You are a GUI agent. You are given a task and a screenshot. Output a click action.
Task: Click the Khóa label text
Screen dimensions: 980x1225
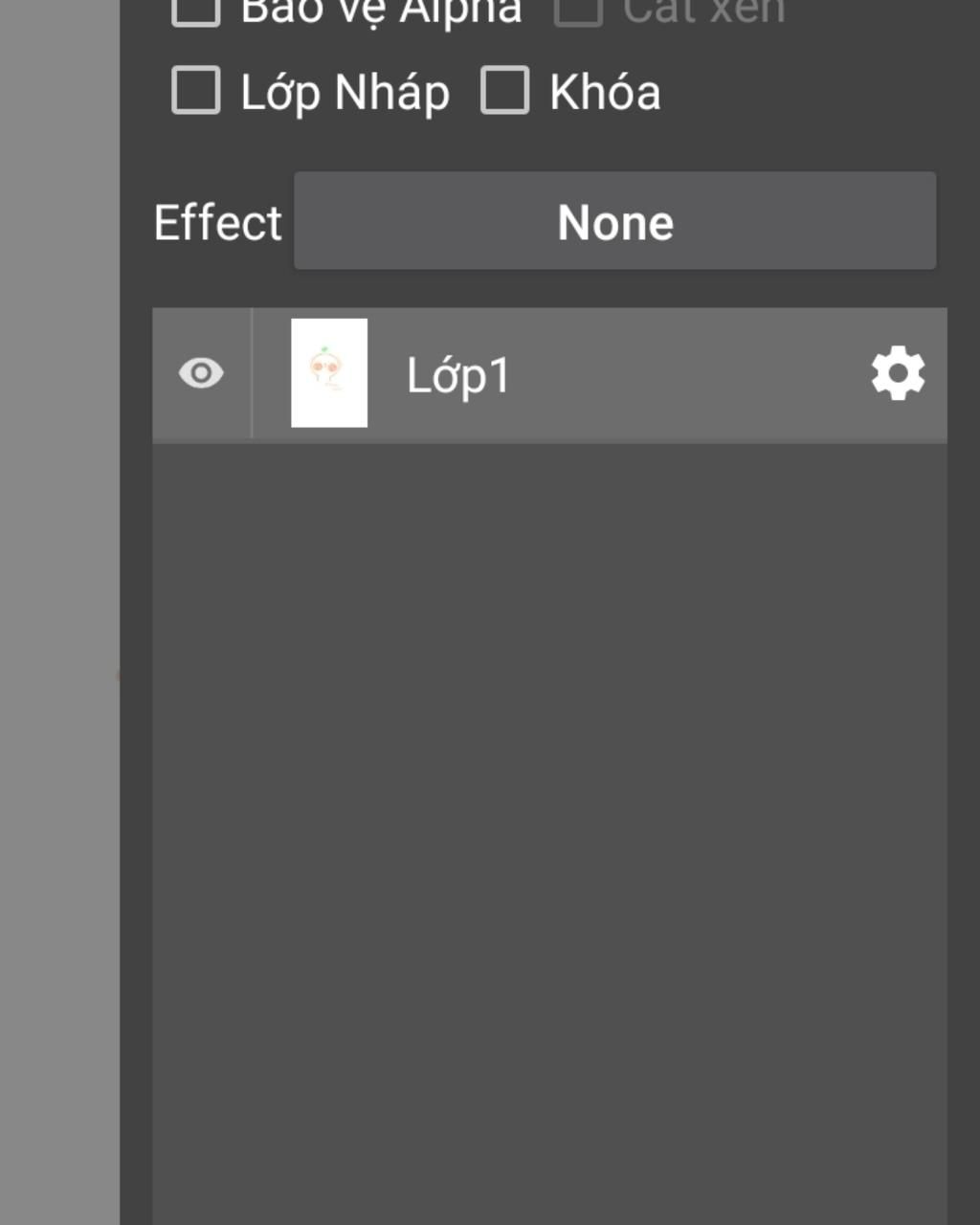pyautogui.click(x=605, y=93)
